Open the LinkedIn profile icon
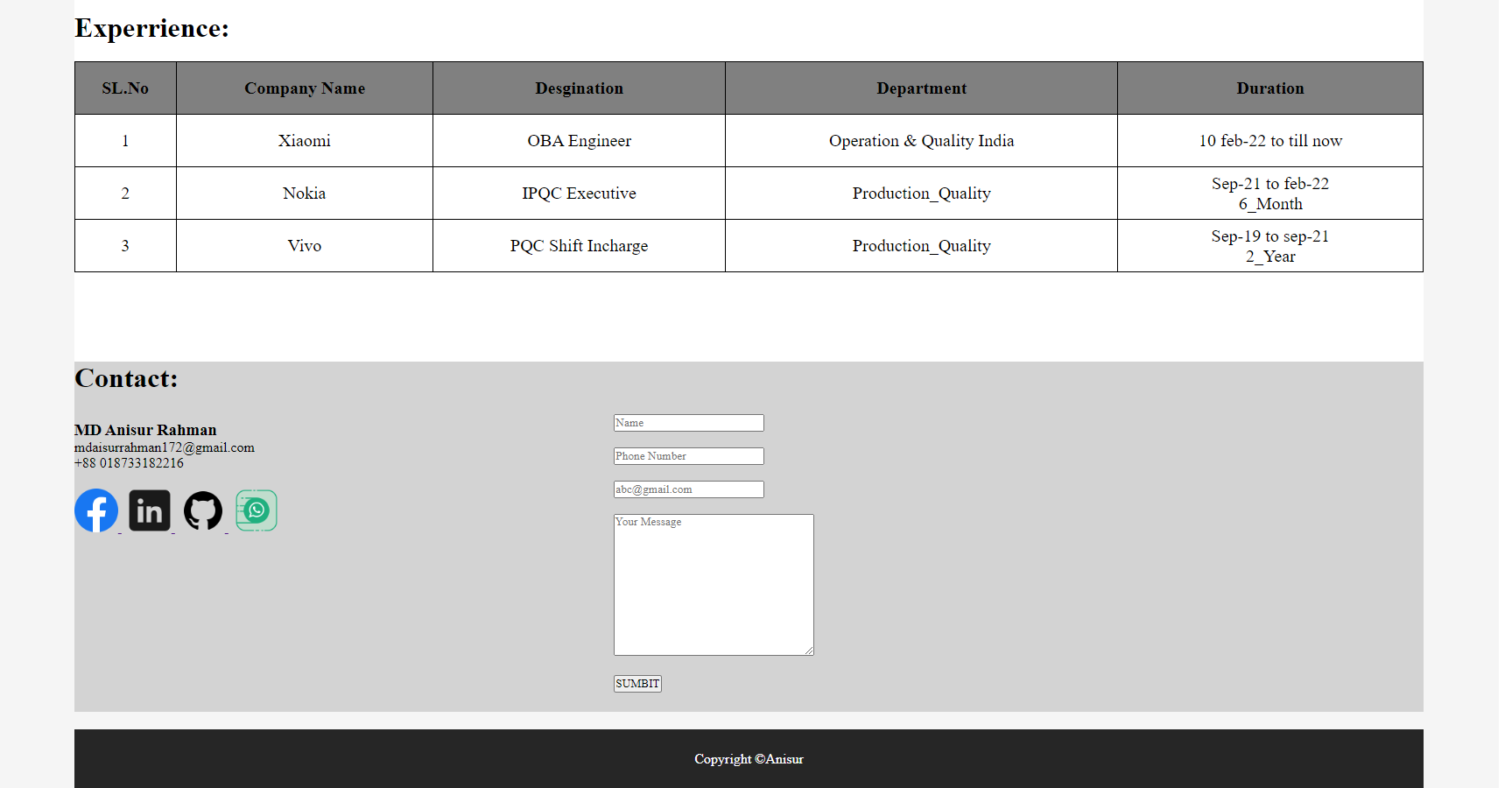Screen dimensions: 1512x788 click(150, 510)
